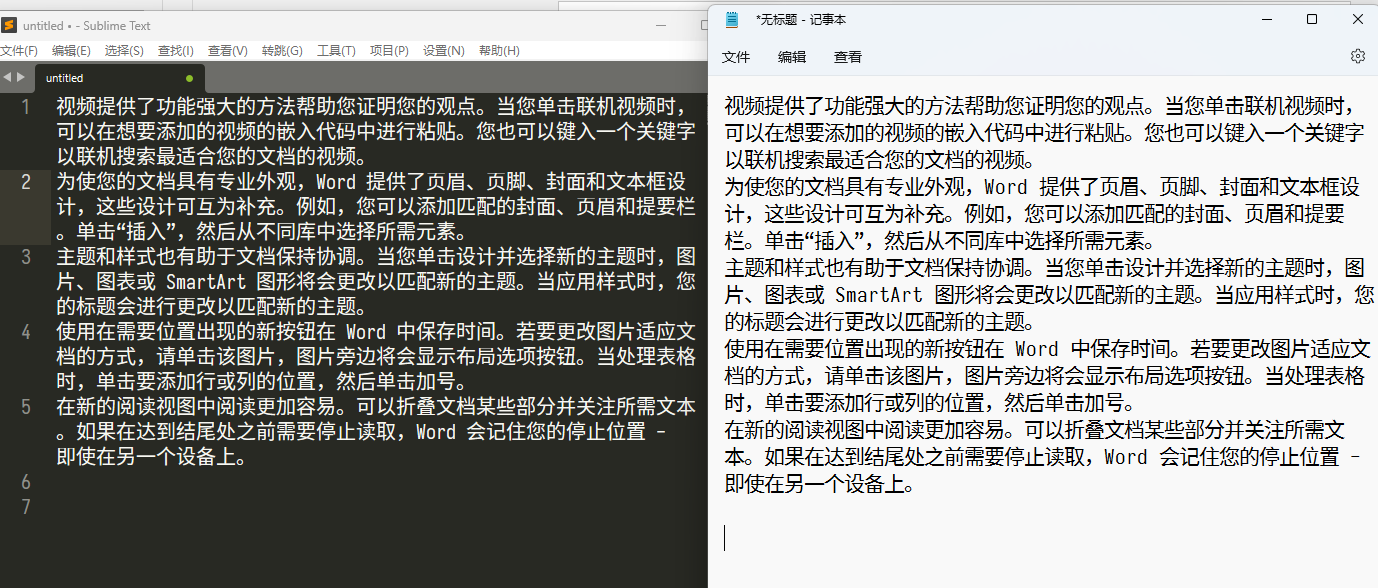
Task: Click the word "SmartArt" in Sublime editor
Action: coord(206,282)
